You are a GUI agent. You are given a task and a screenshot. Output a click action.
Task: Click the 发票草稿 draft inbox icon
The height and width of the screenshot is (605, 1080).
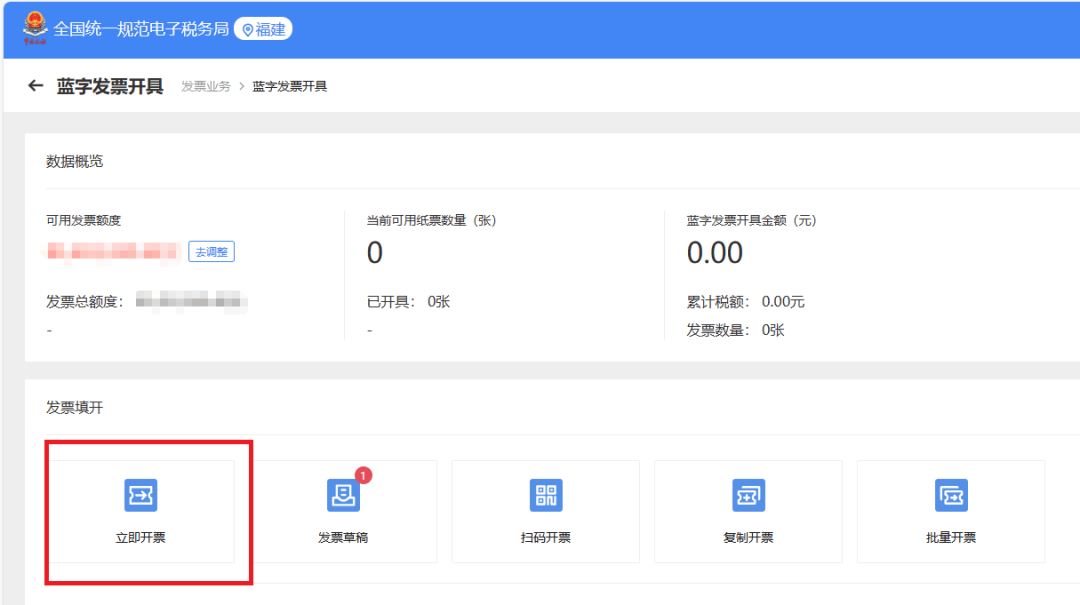pyautogui.click(x=343, y=495)
